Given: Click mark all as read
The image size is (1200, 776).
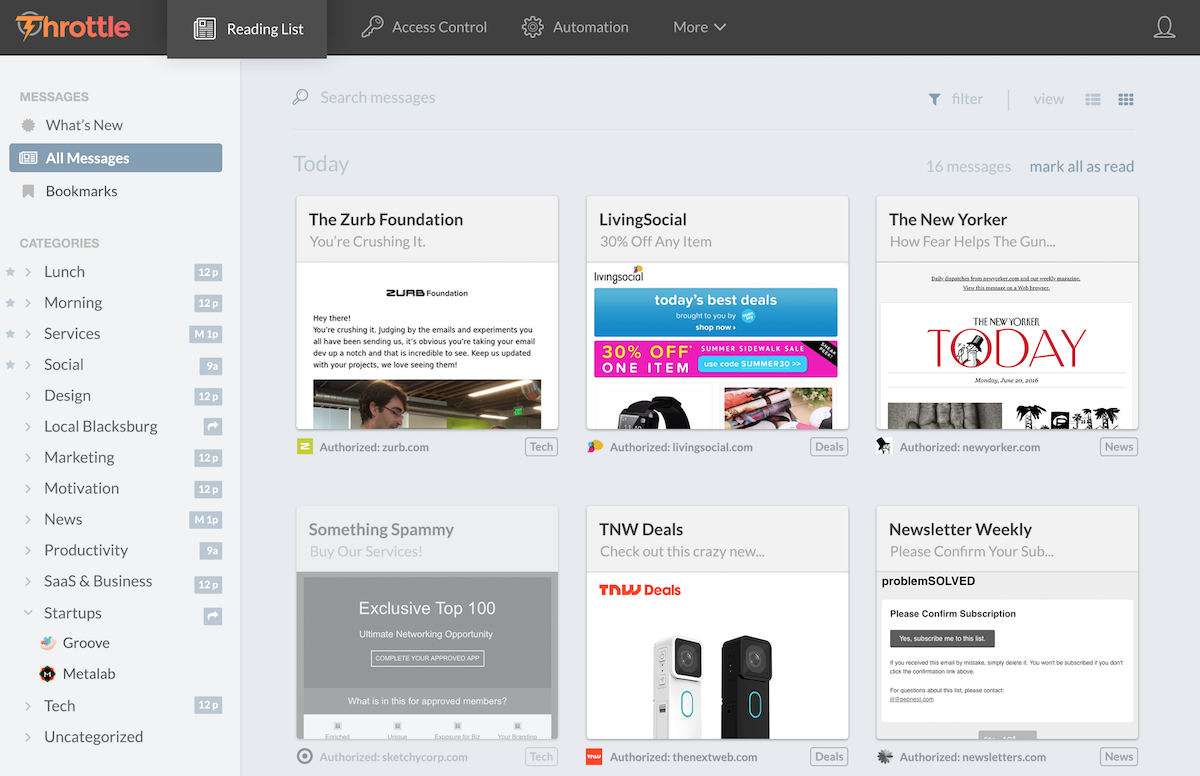Looking at the screenshot, I should [1082, 167].
